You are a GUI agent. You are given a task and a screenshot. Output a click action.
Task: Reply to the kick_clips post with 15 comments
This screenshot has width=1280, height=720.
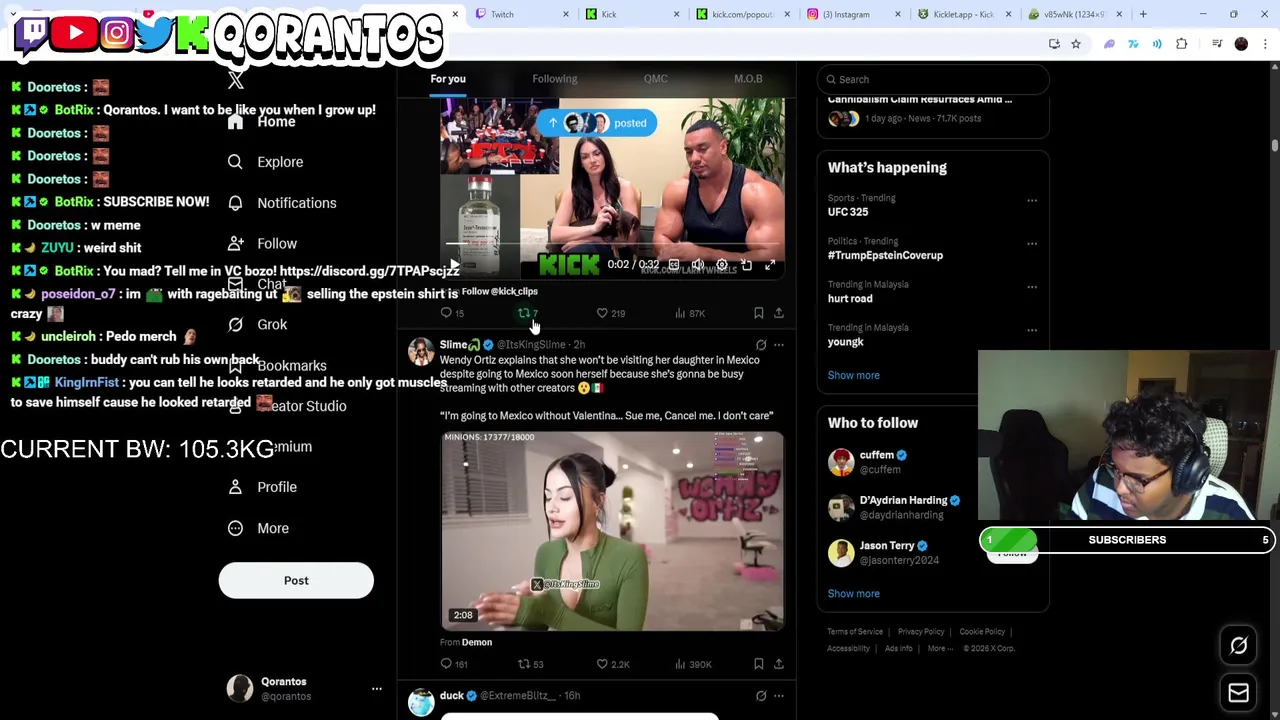tap(452, 313)
